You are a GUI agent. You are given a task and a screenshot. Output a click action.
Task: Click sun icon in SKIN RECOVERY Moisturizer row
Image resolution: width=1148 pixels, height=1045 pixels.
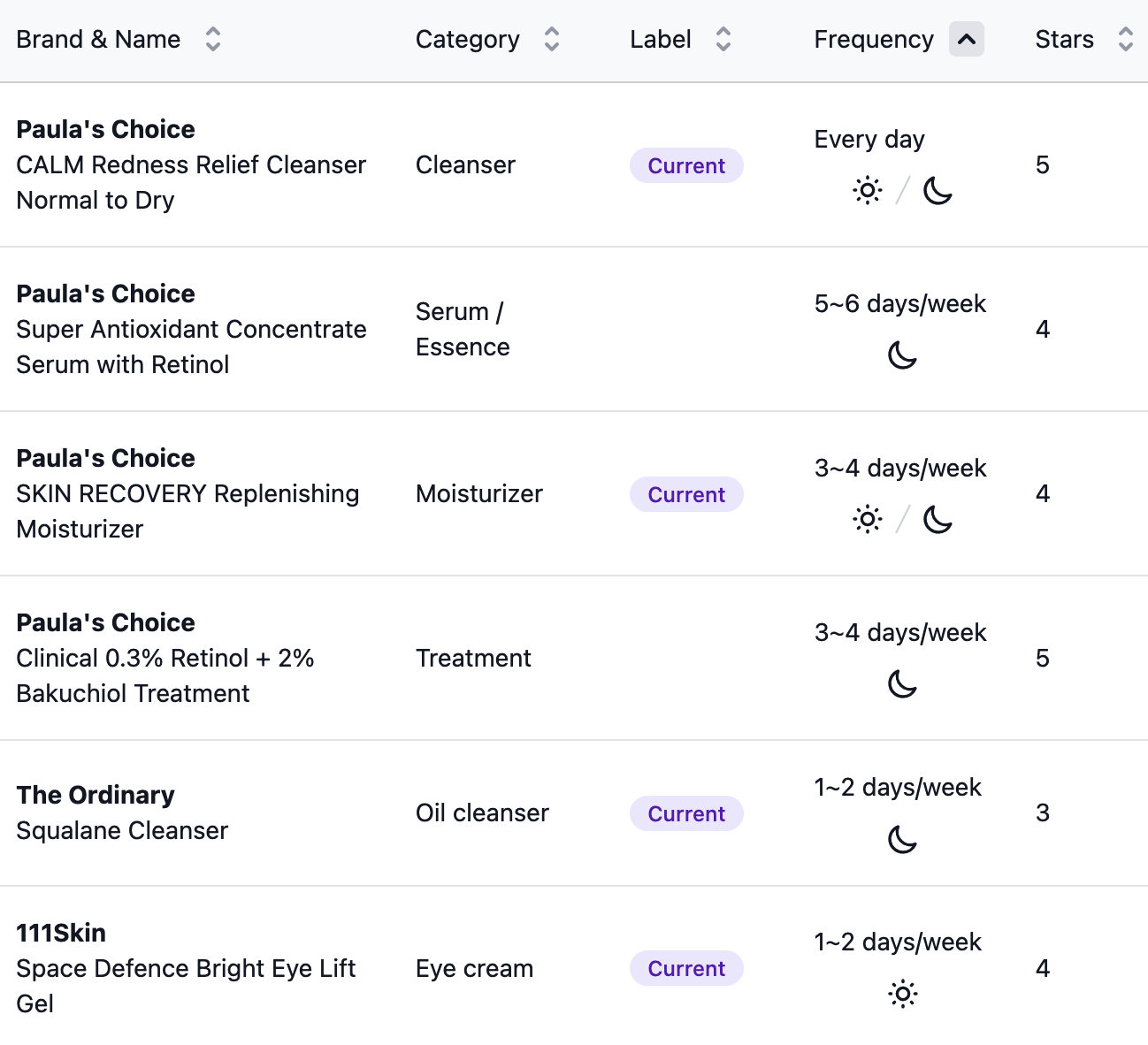pyautogui.click(x=868, y=519)
